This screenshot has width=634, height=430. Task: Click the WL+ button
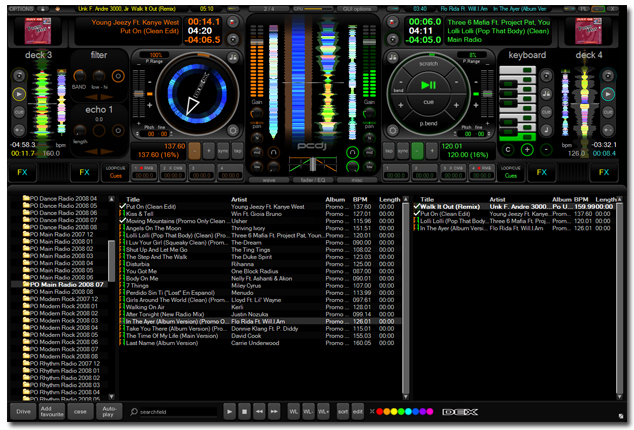(x=323, y=412)
